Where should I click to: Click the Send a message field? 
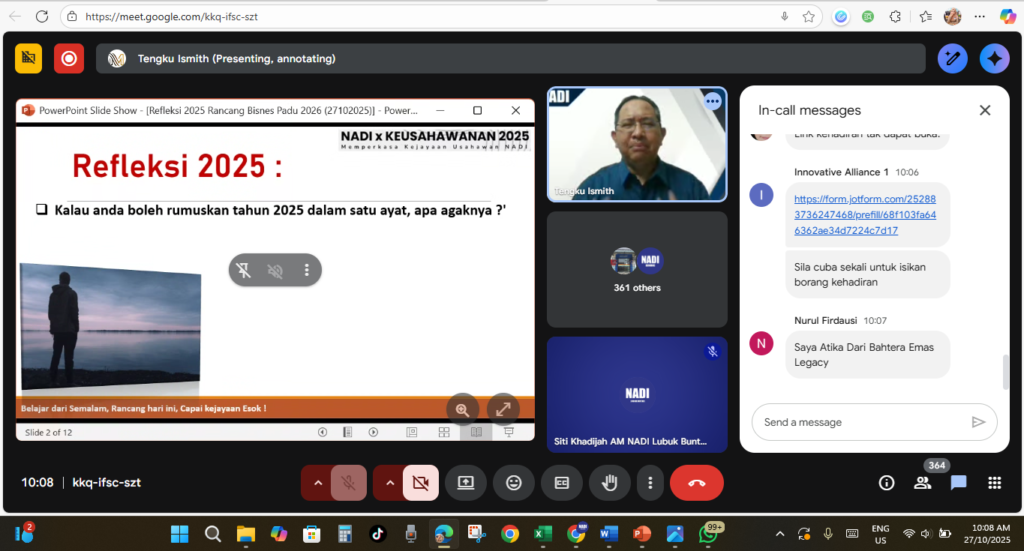pyautogui.click(x=860, y=422)
